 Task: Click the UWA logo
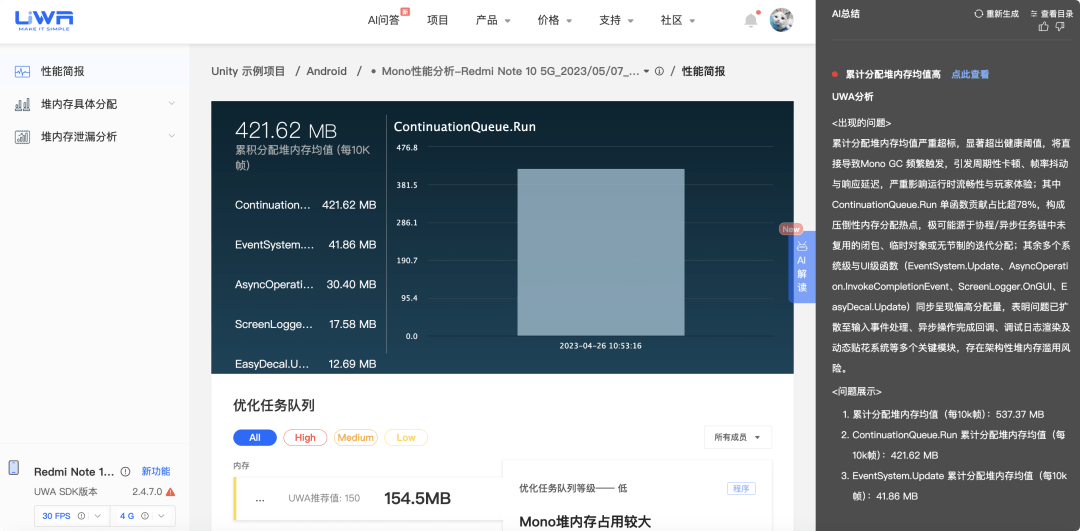pos(43,20)
